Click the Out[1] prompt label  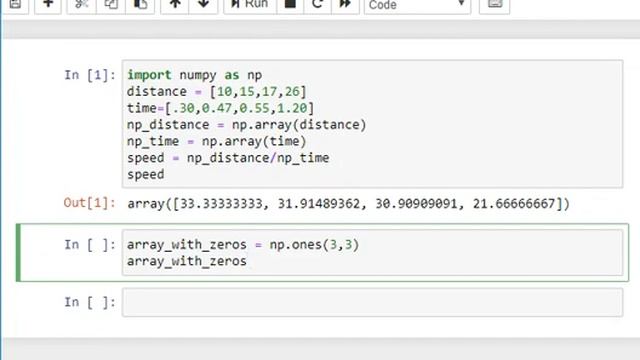click(x=89, y=203)
